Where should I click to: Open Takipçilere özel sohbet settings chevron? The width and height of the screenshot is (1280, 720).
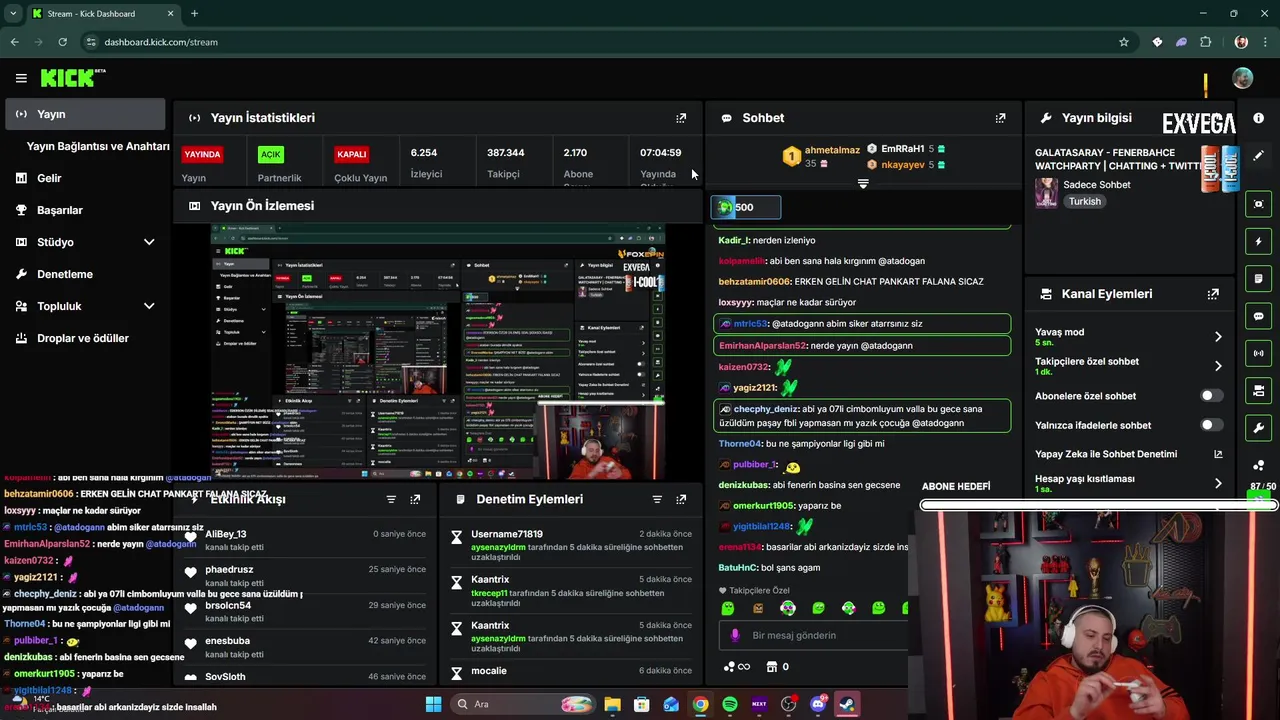coord(1218,366)
